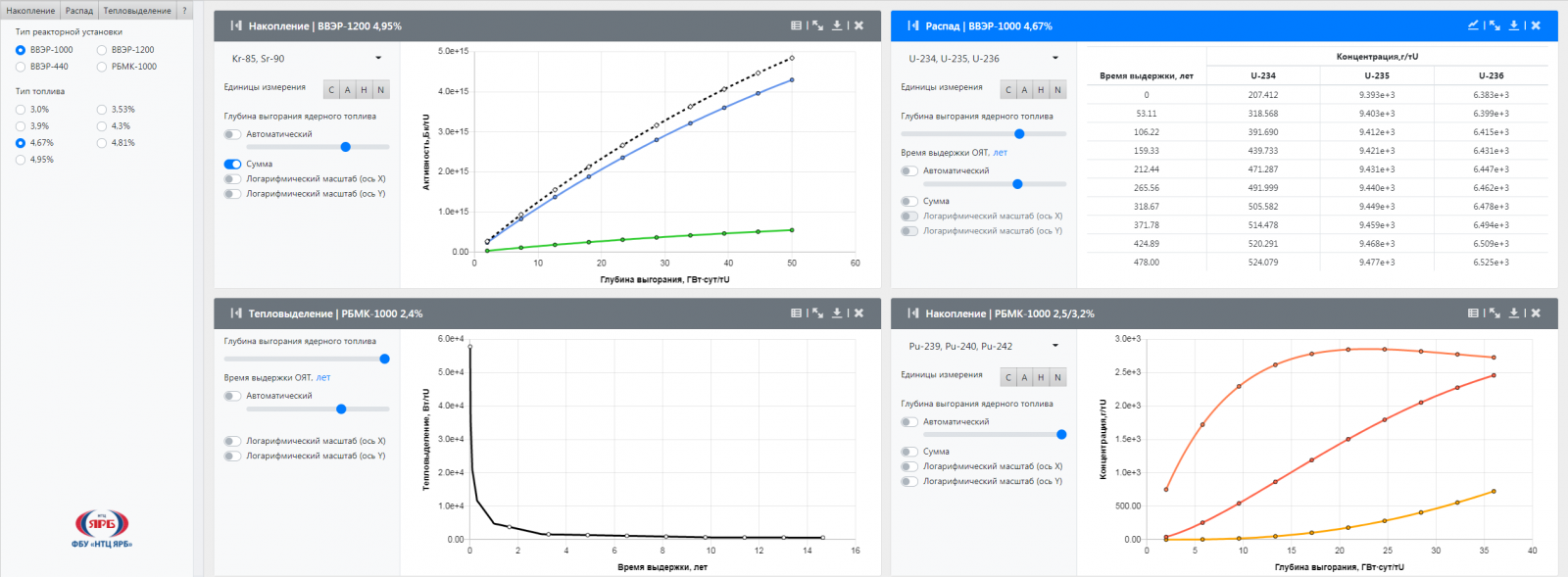Expand the Накопление ВВЭР-1200 panel to fullscreen
Screen dimensions: 1568x577
[817, 25]
